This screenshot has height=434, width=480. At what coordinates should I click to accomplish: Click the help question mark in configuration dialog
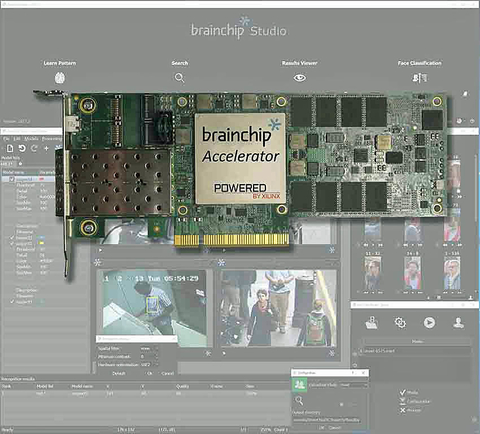pyautogui.click(x=353, y=372)
